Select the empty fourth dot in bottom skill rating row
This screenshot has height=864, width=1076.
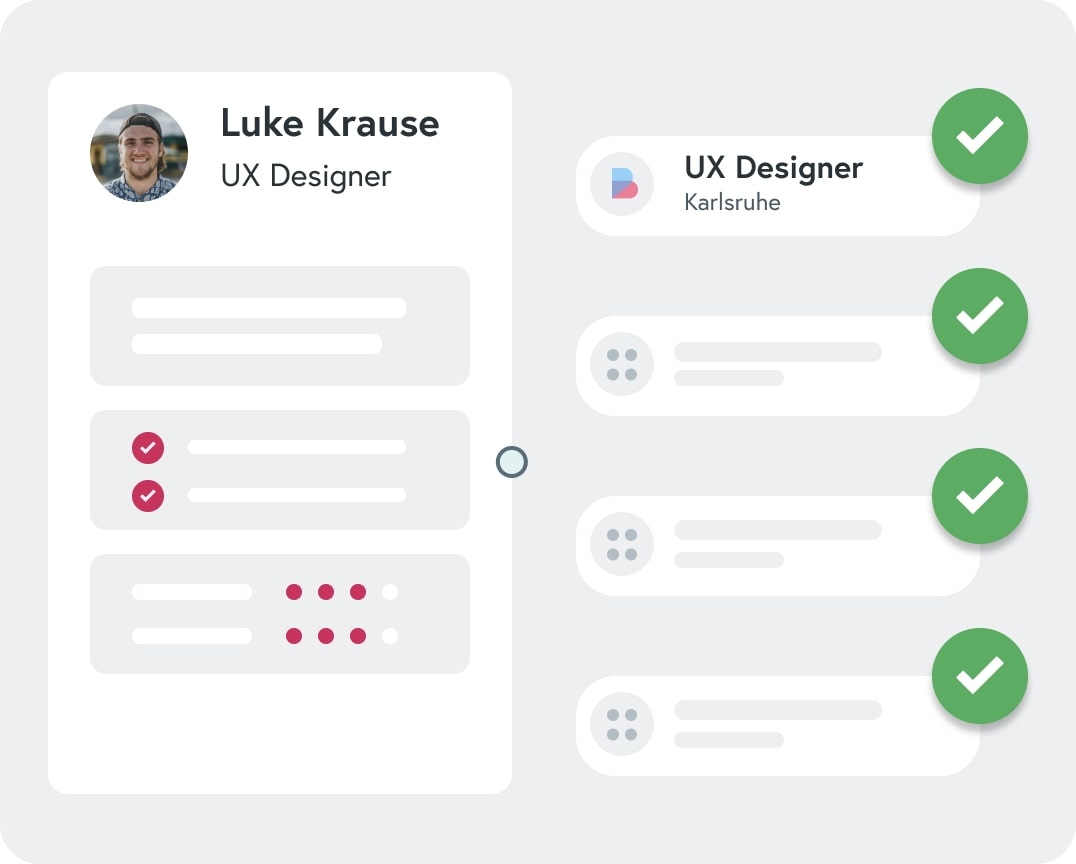pos(390,636)
